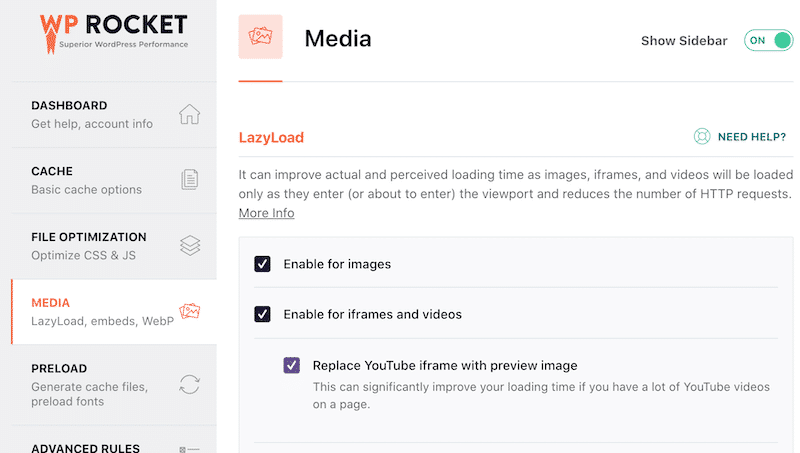
Task: Open the Dashboard menu item
Action: click(x=114, y=115)
